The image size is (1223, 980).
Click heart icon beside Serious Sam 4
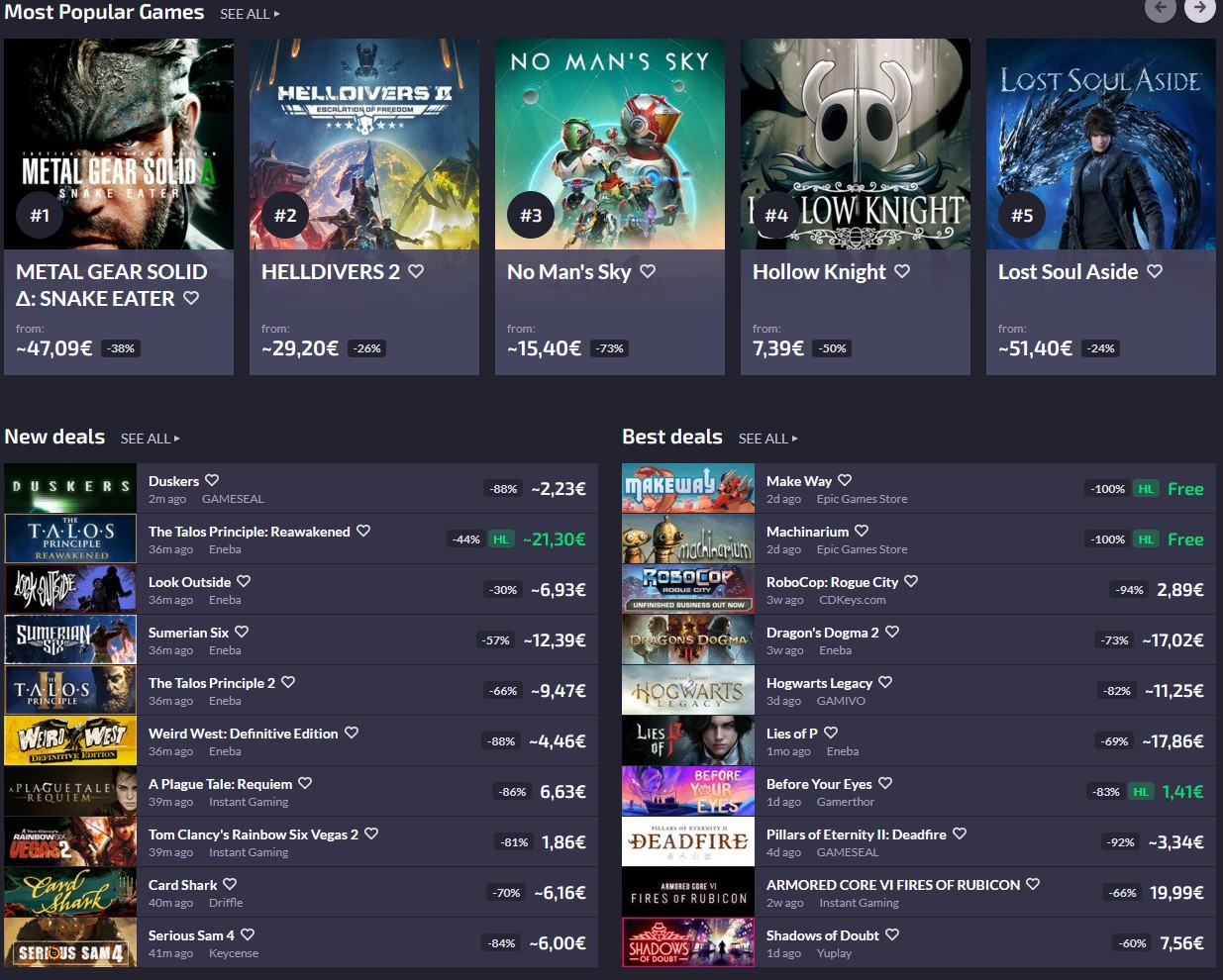click(248, 934)
